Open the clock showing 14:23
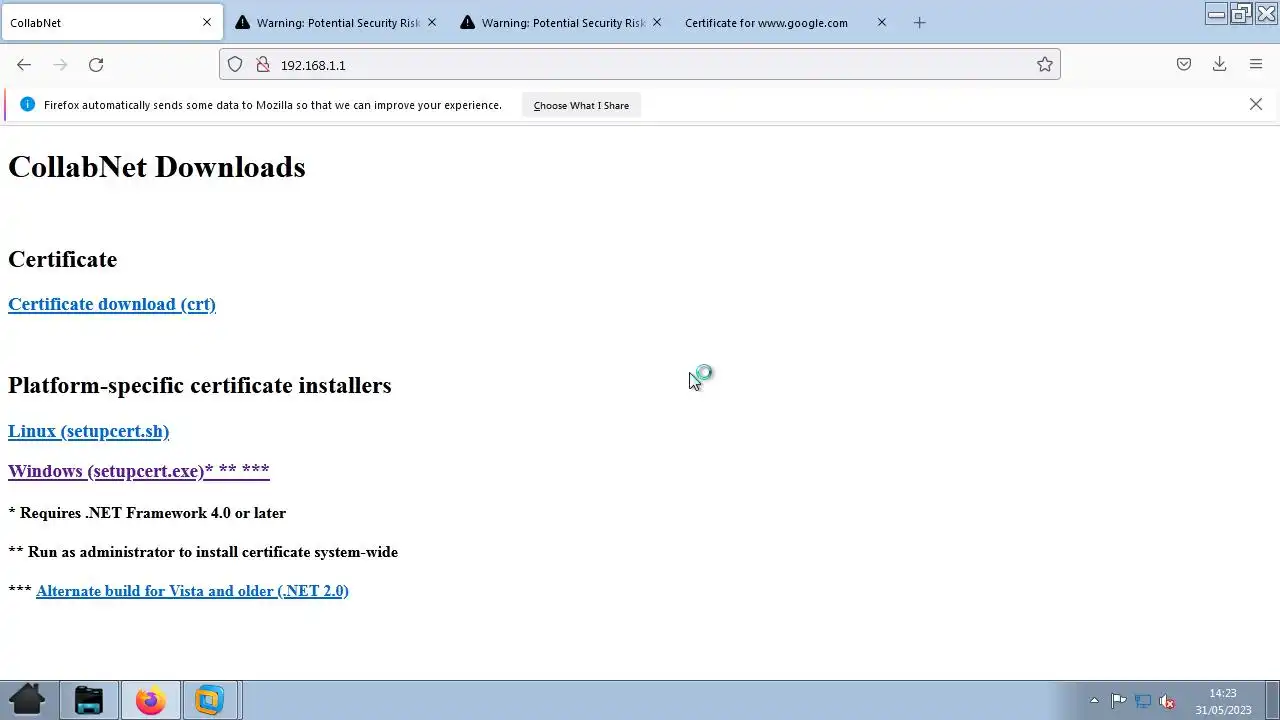This screenshot has width=1280, height=720. (1223, 701)
